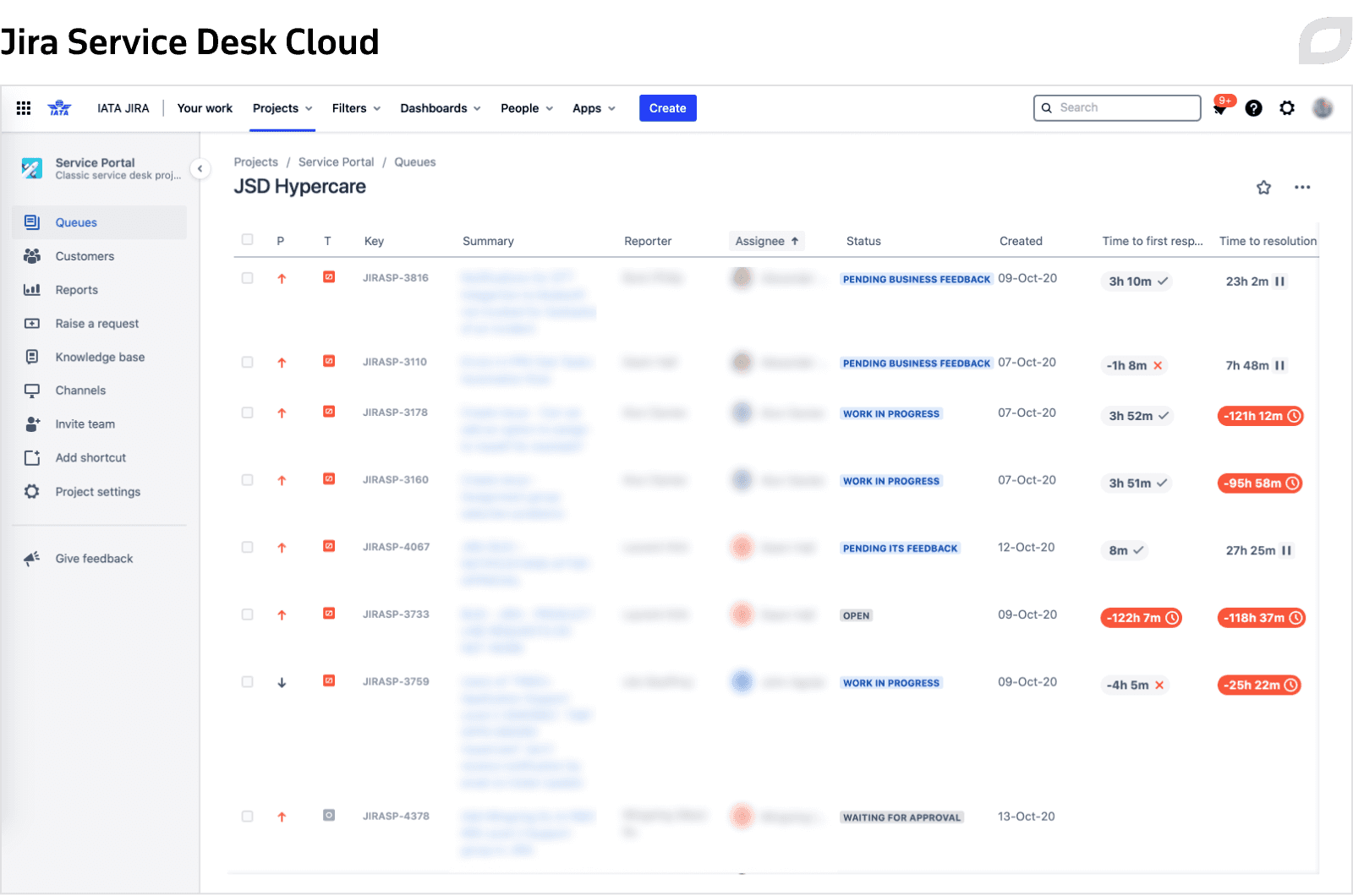Click the assignee avatar for JIRASP-4067
This screenshot has width=1353, height=896.
click(742, 547)
